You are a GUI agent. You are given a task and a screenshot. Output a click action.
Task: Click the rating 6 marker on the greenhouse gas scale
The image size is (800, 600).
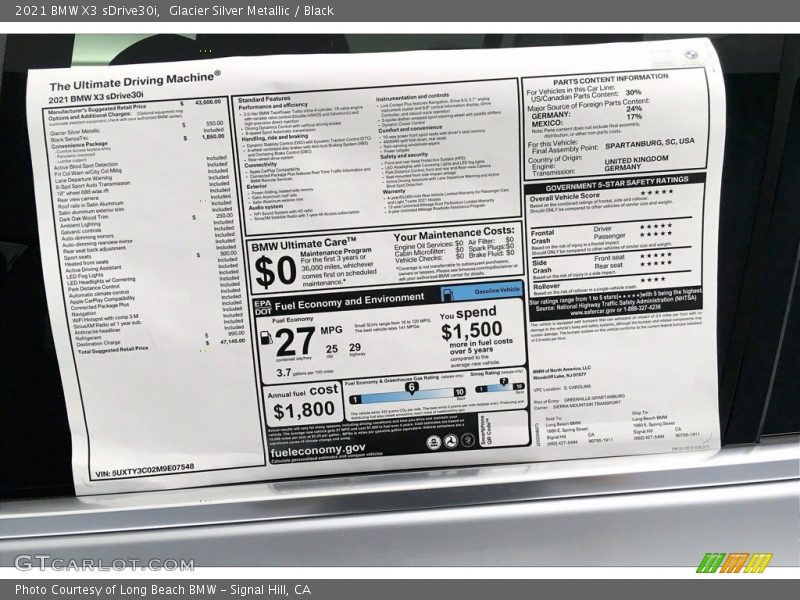pyautogui.click(x=411, y=387)
